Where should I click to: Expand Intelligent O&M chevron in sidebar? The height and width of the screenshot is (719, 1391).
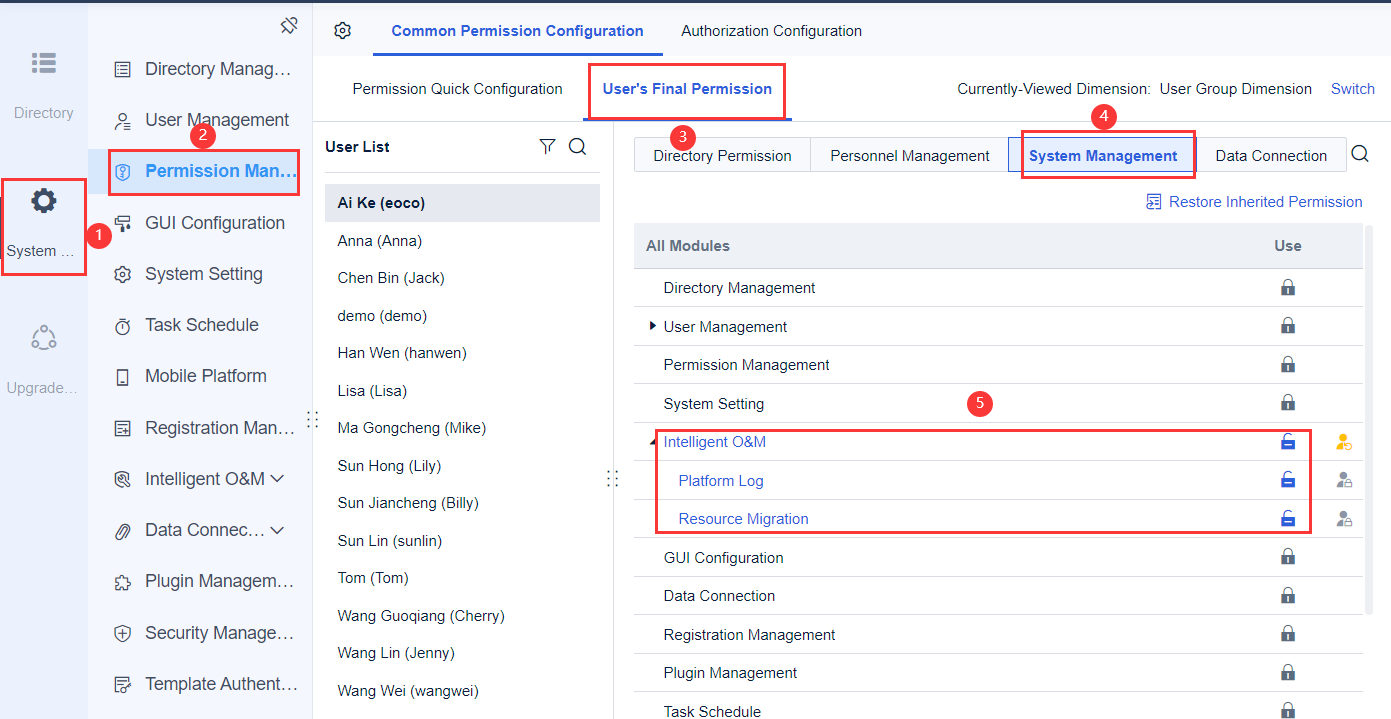click(278, 479)
